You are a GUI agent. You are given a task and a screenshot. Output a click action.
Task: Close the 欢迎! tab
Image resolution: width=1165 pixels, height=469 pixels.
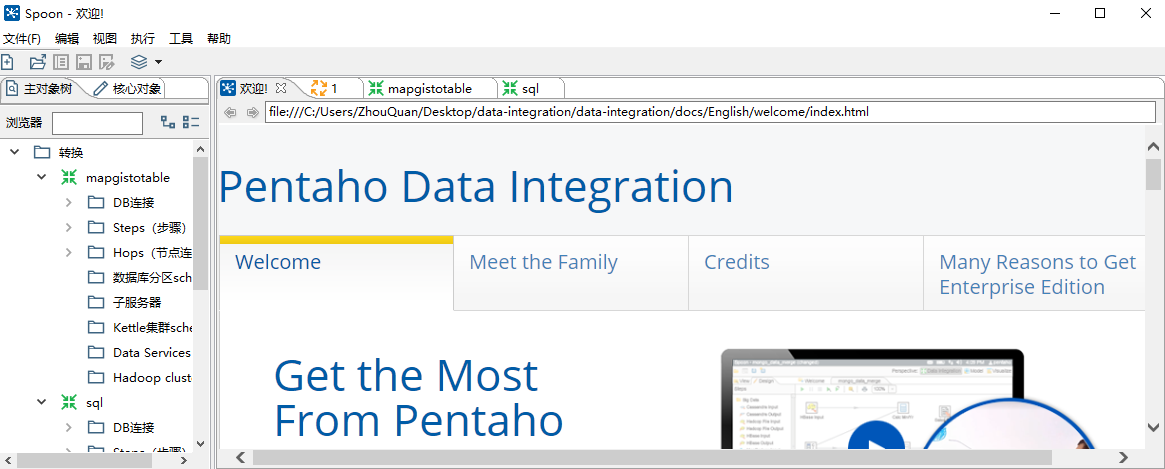coord(281,88)
